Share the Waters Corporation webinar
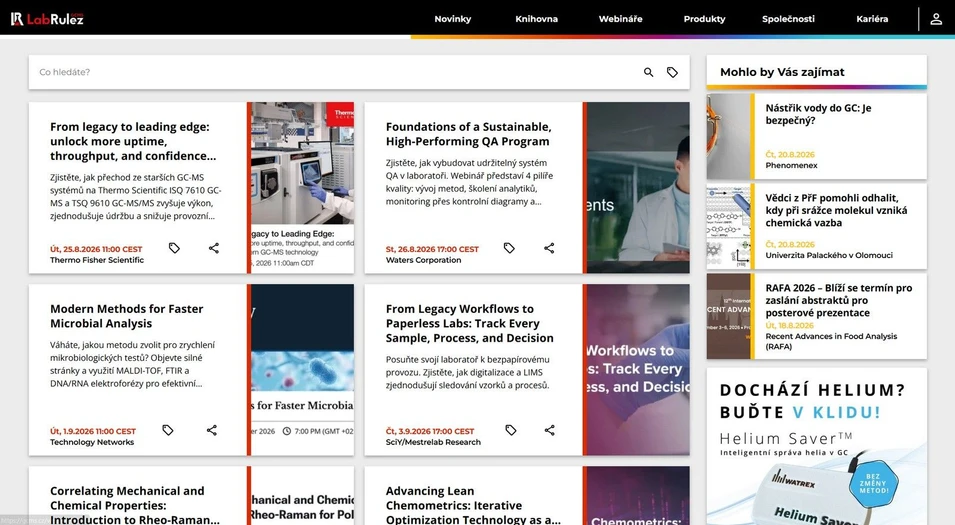 (549, 248)
